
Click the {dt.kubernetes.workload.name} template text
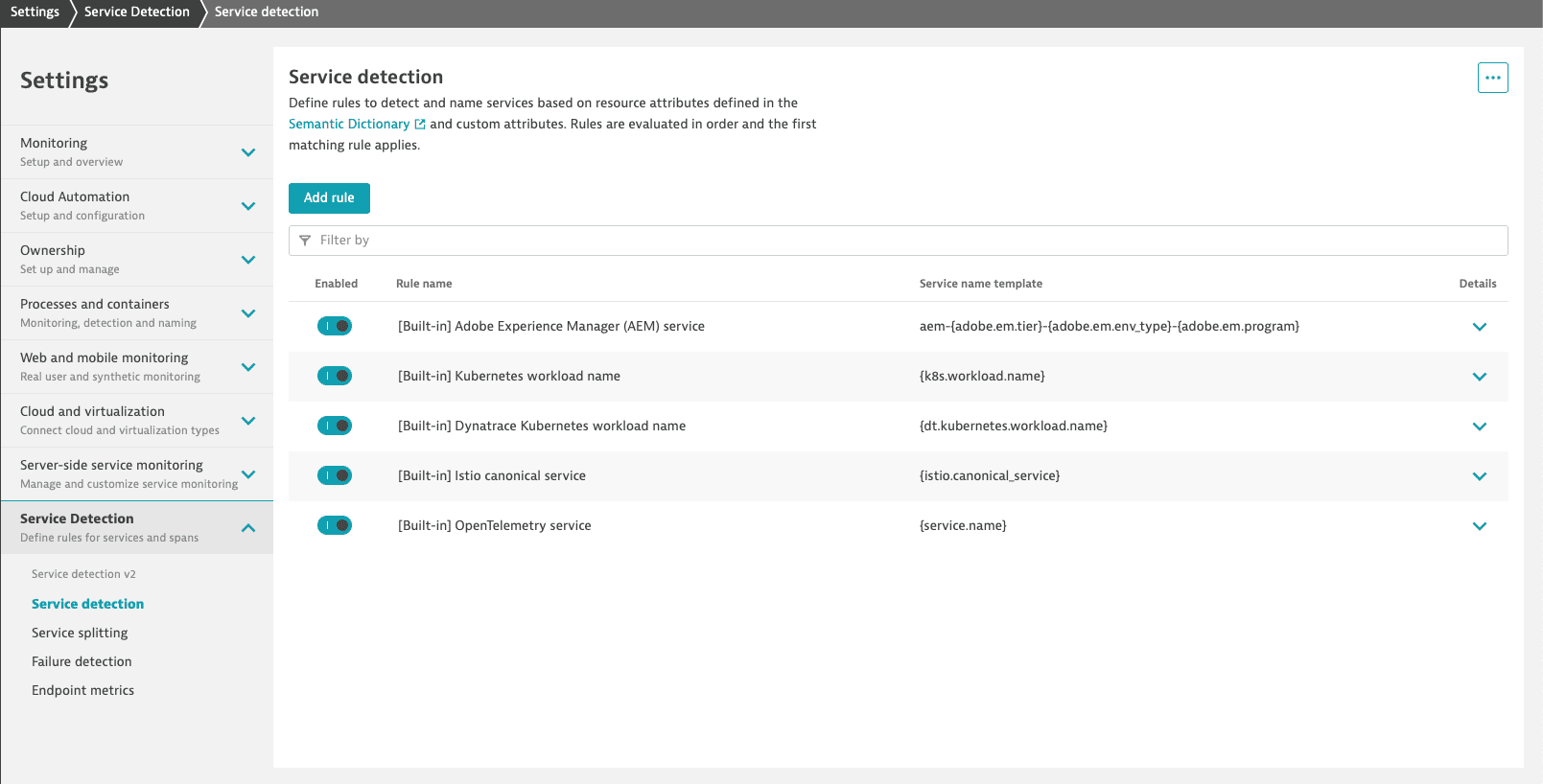point(1014,426)
